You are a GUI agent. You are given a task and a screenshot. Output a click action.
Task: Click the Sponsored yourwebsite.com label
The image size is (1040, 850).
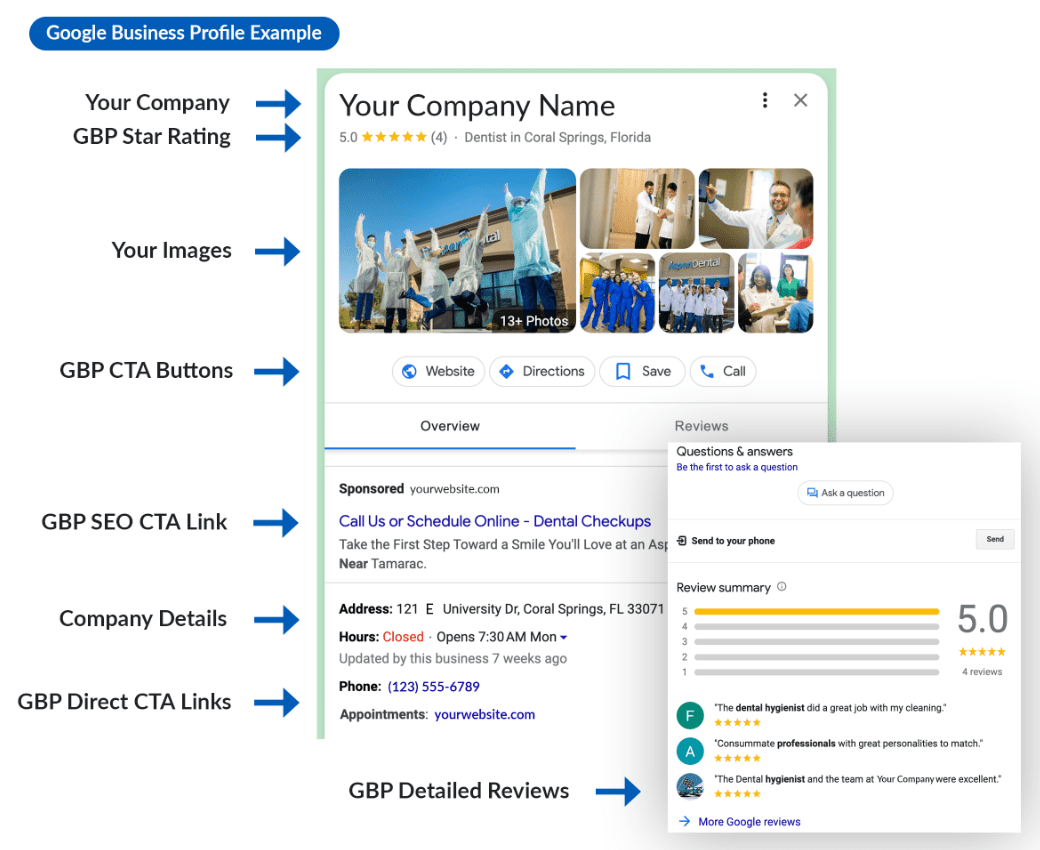click(419, 489)
